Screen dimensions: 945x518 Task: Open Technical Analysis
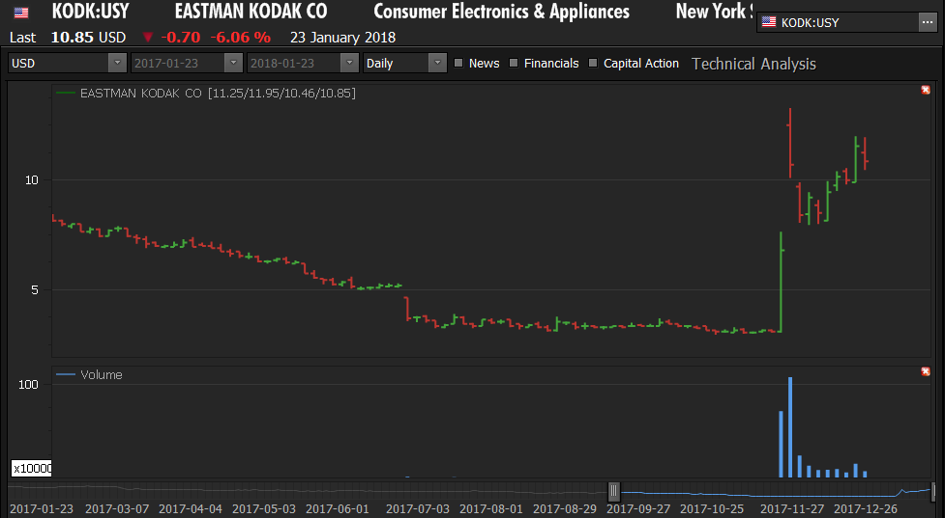click(753, 64)
